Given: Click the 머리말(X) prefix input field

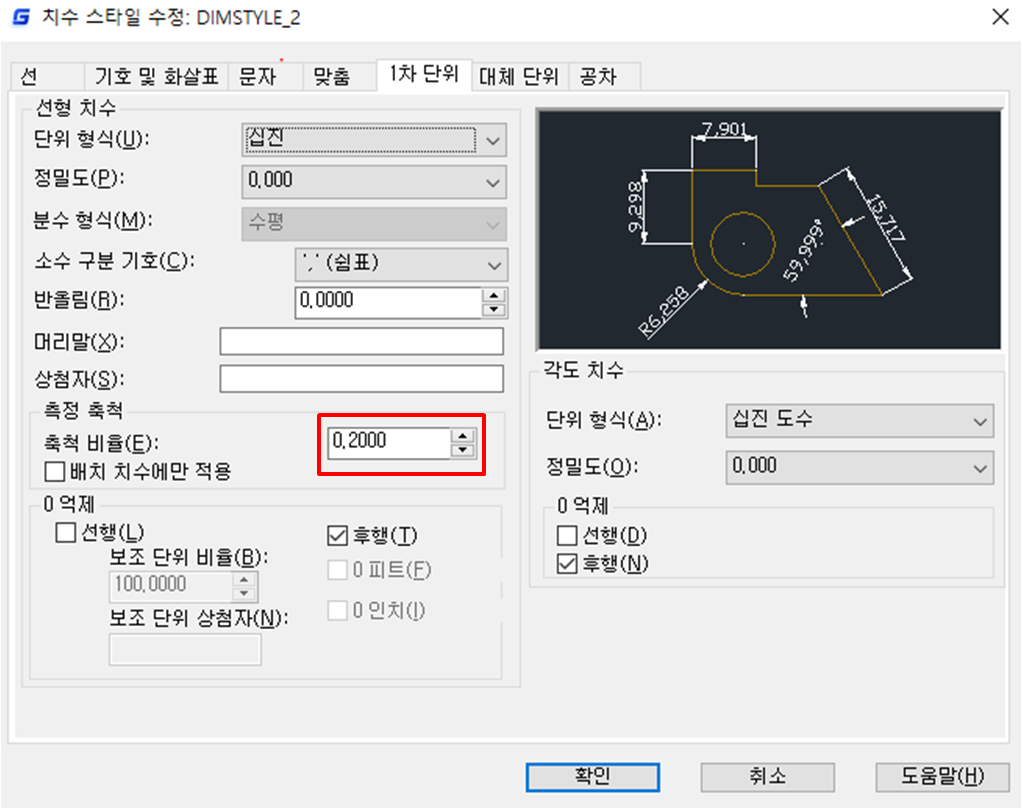Looking at the screenshot, I should click(x=362, y=342).
